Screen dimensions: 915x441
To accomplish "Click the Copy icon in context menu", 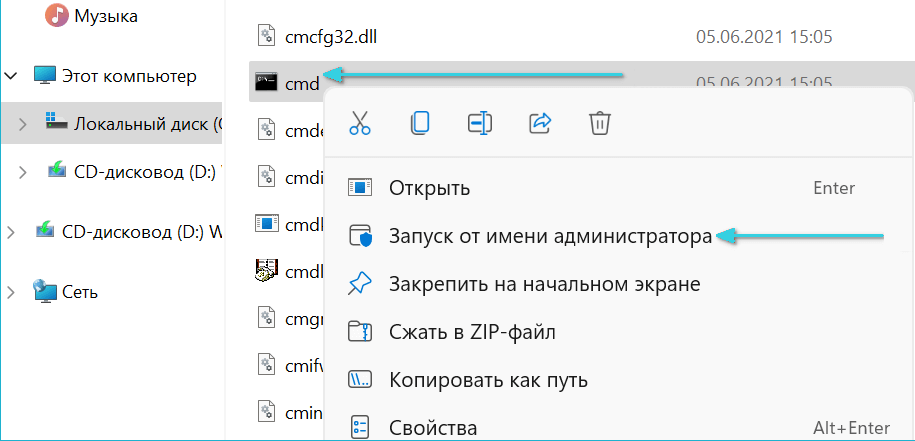I will click(420, 123).
